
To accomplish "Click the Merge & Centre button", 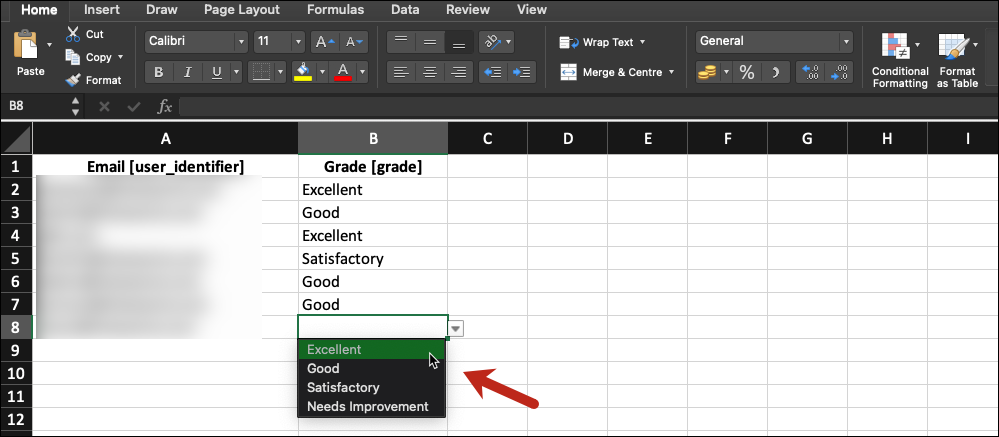I will (616, 72).
